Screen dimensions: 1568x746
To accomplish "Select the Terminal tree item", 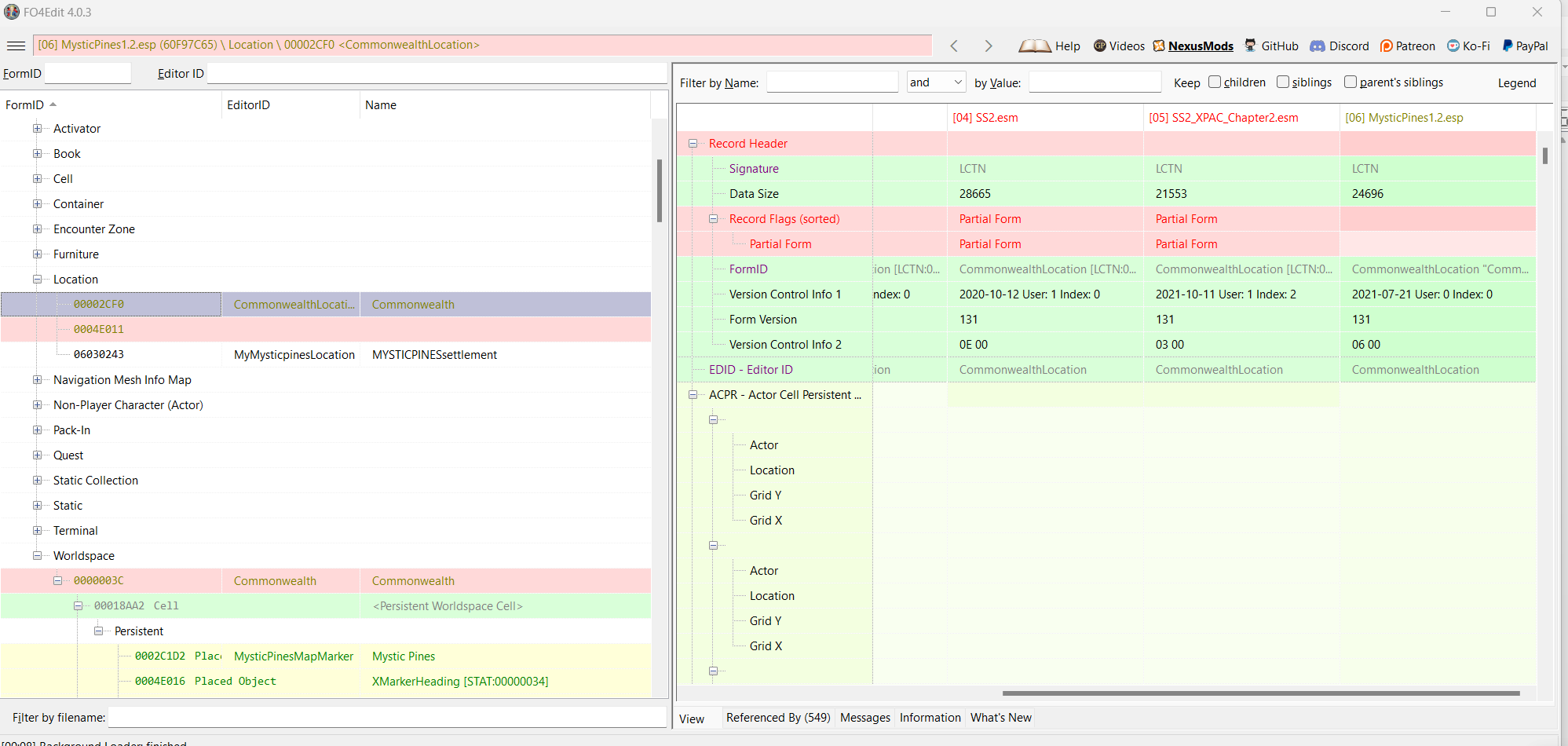I will click(x=75, y=530).
